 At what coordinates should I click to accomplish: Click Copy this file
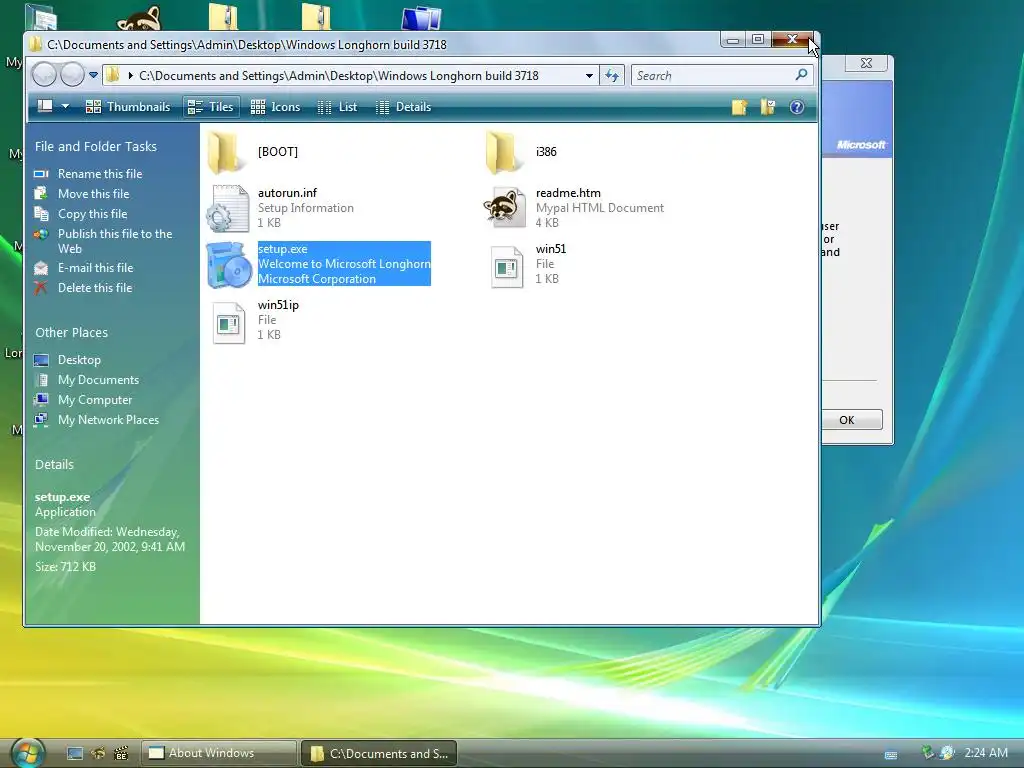pos(92,214)
